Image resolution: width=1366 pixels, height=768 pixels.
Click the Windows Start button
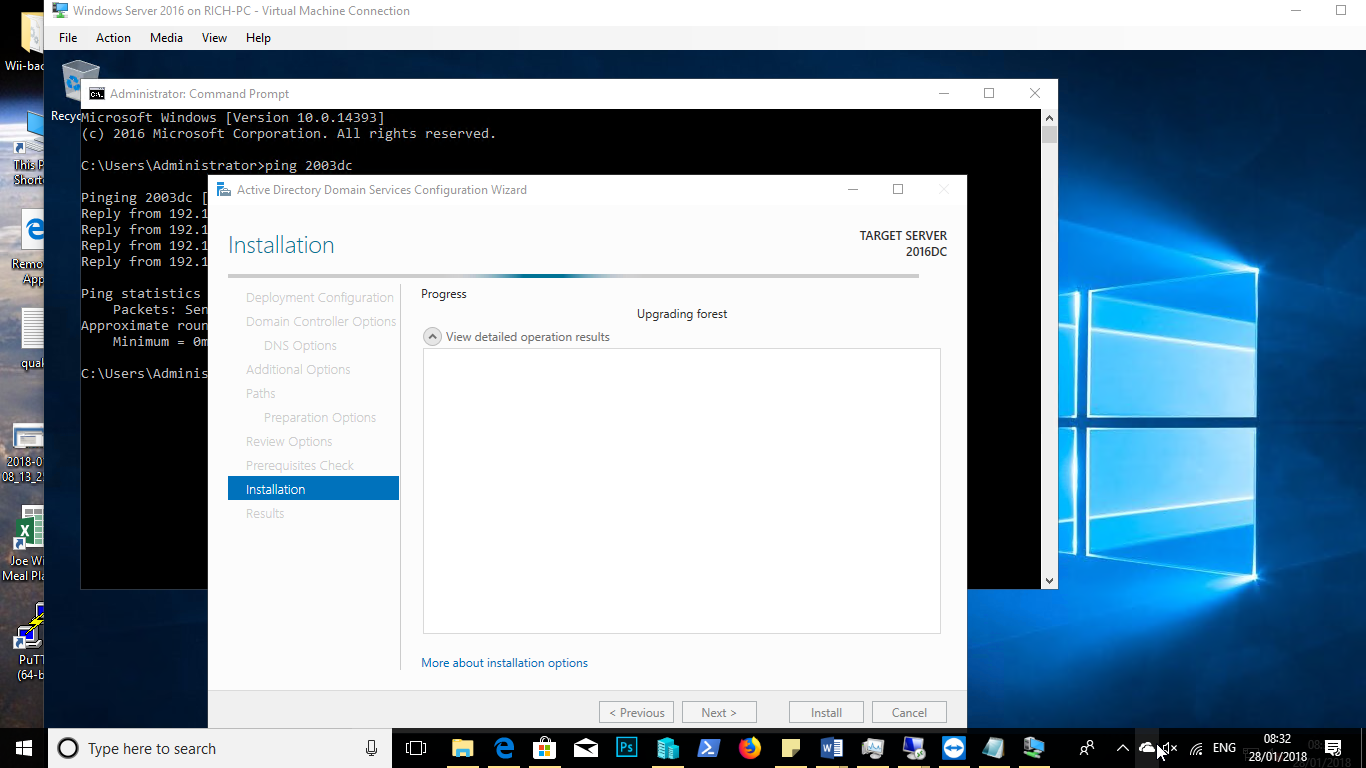(24, 748)
